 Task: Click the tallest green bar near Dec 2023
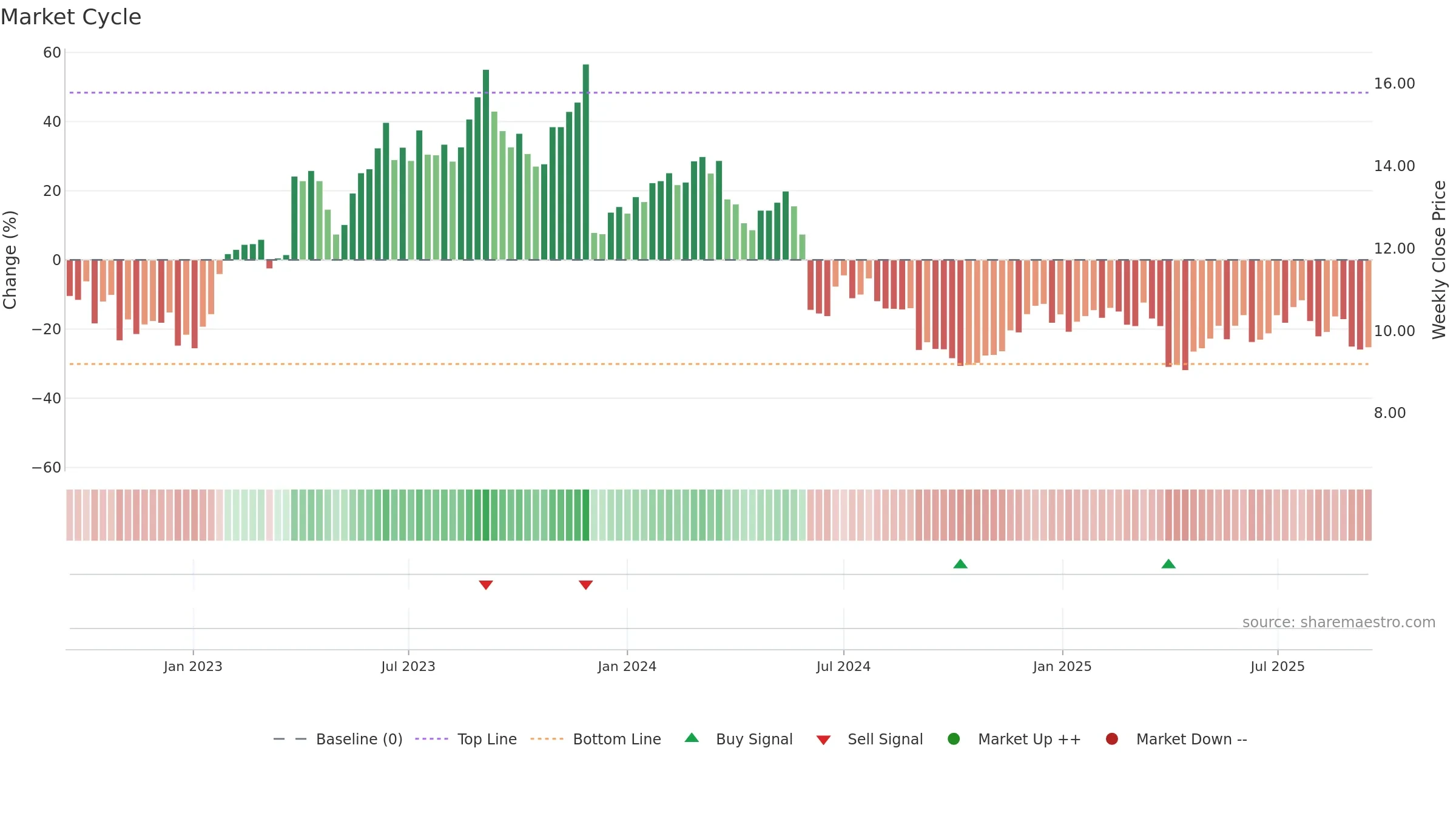coord(586,162)
